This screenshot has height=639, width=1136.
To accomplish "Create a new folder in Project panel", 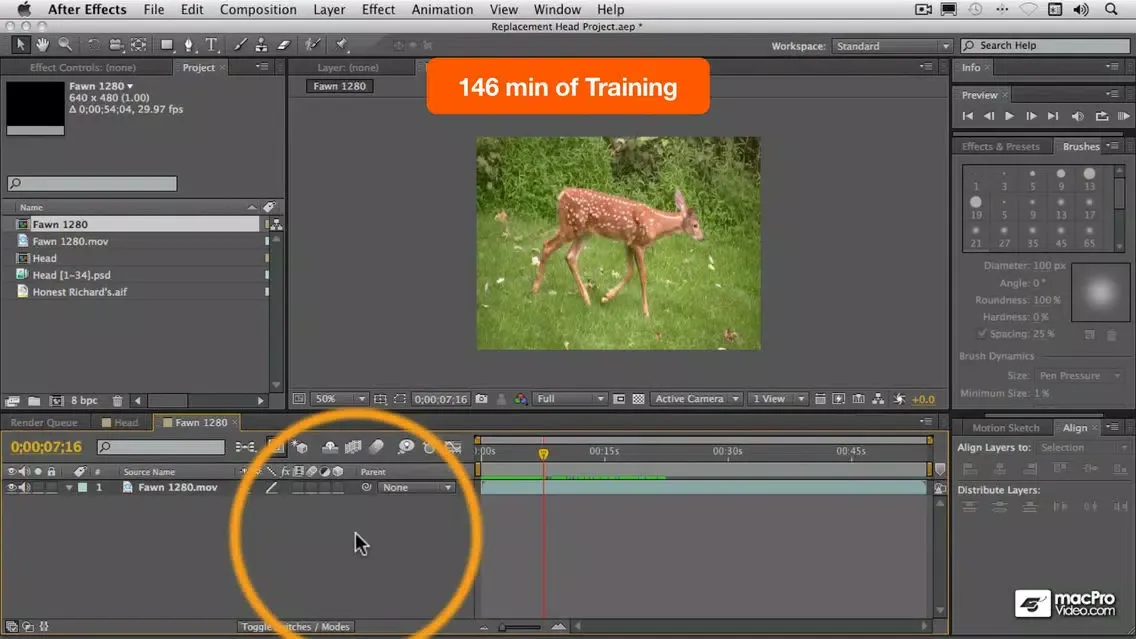I will click(x=34, y=401).
